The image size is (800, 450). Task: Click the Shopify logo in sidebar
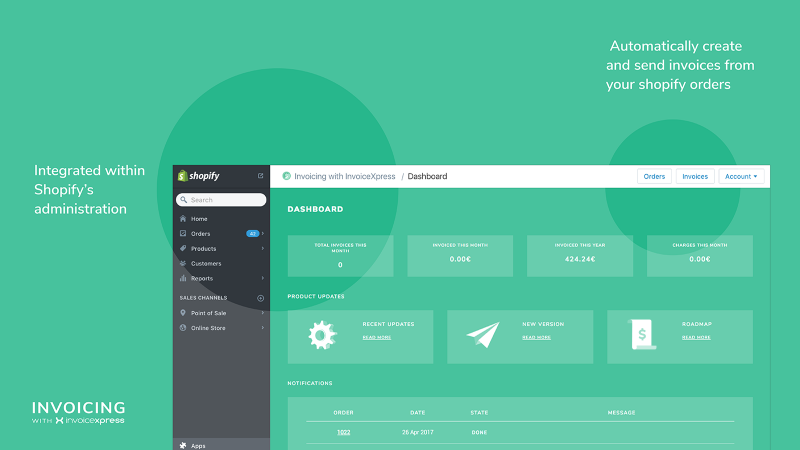[198, 176]
